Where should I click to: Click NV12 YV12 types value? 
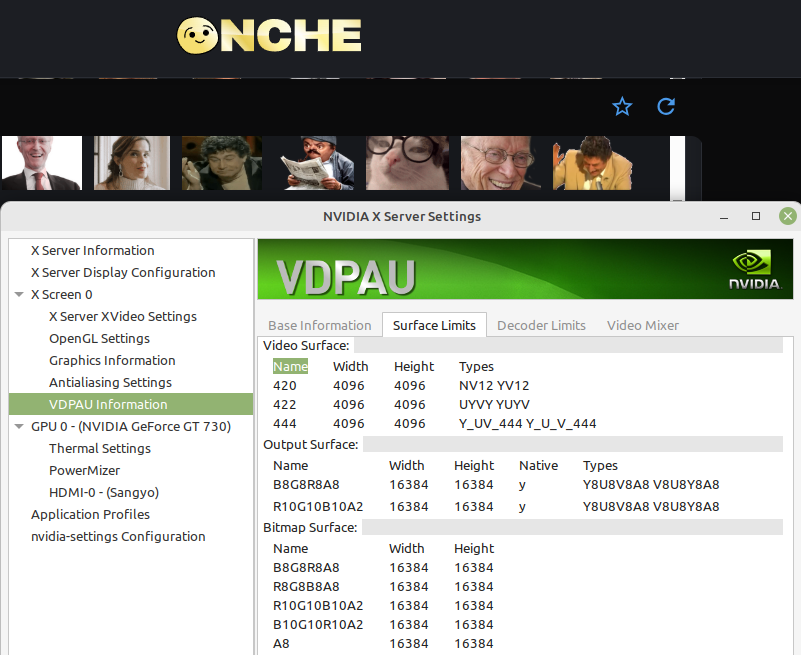pos(494,385)
